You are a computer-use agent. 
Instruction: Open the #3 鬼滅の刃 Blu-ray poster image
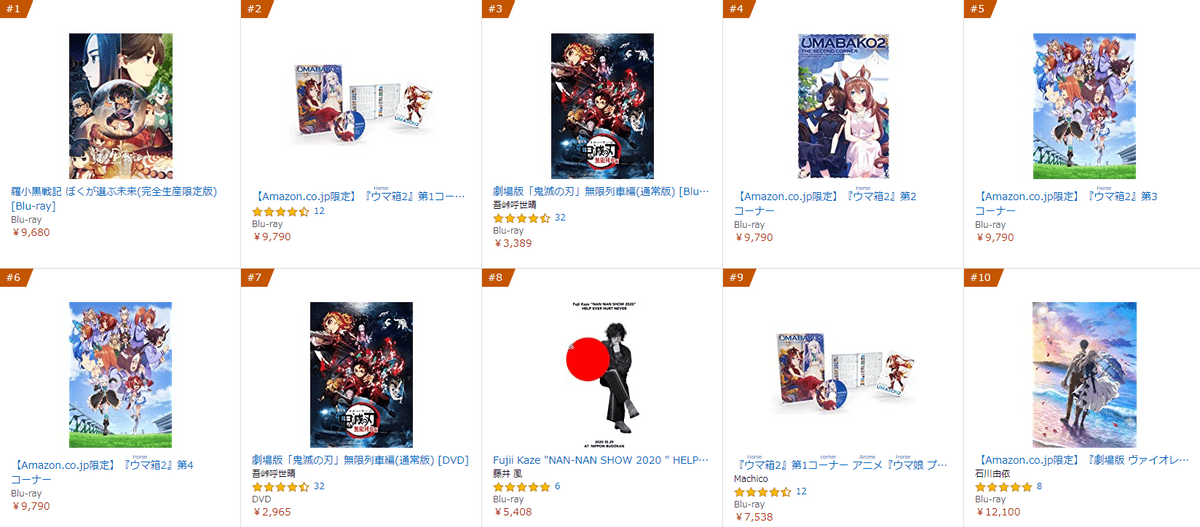pyautogui.click(x=602, y=106)
